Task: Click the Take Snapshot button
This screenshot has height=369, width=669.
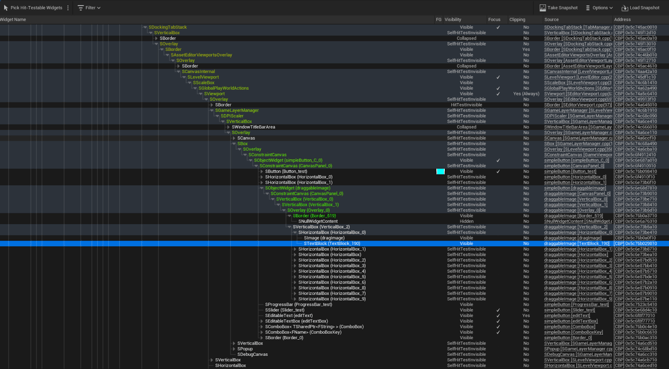Action: tap(558, 8)
